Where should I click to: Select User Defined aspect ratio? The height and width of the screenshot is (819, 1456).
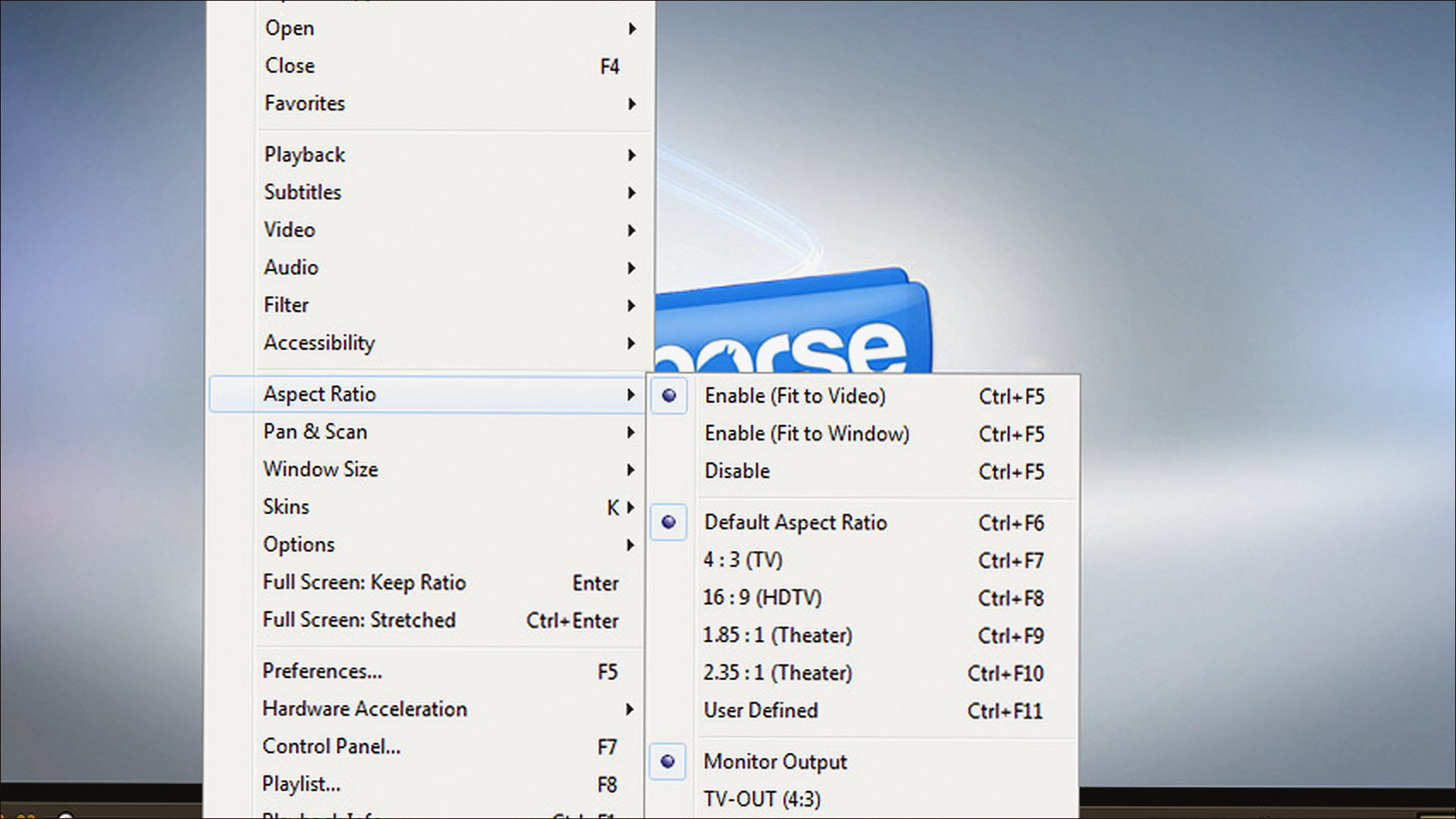(863, 711)
